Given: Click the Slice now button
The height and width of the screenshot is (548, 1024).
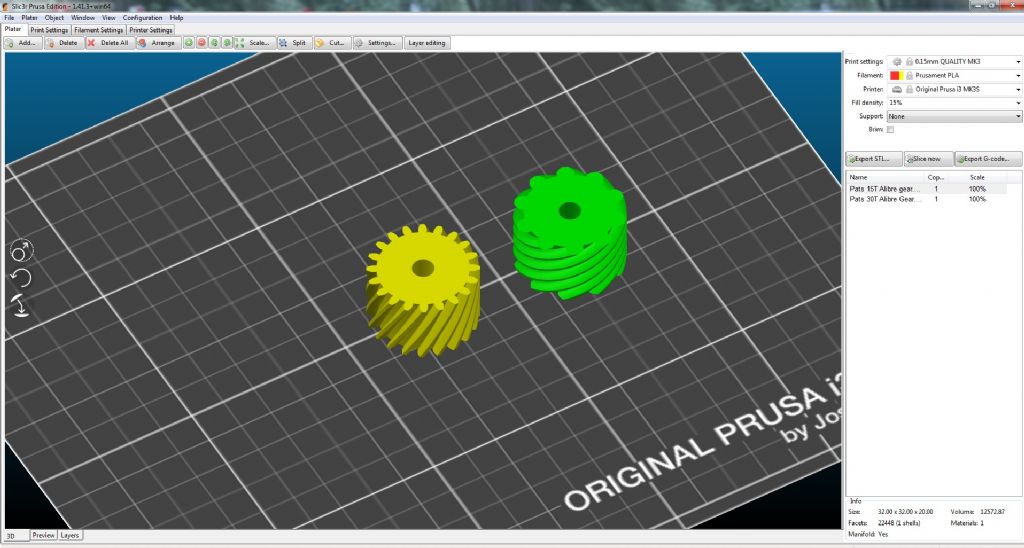Looking at the screenshot, I should [928, 159].
